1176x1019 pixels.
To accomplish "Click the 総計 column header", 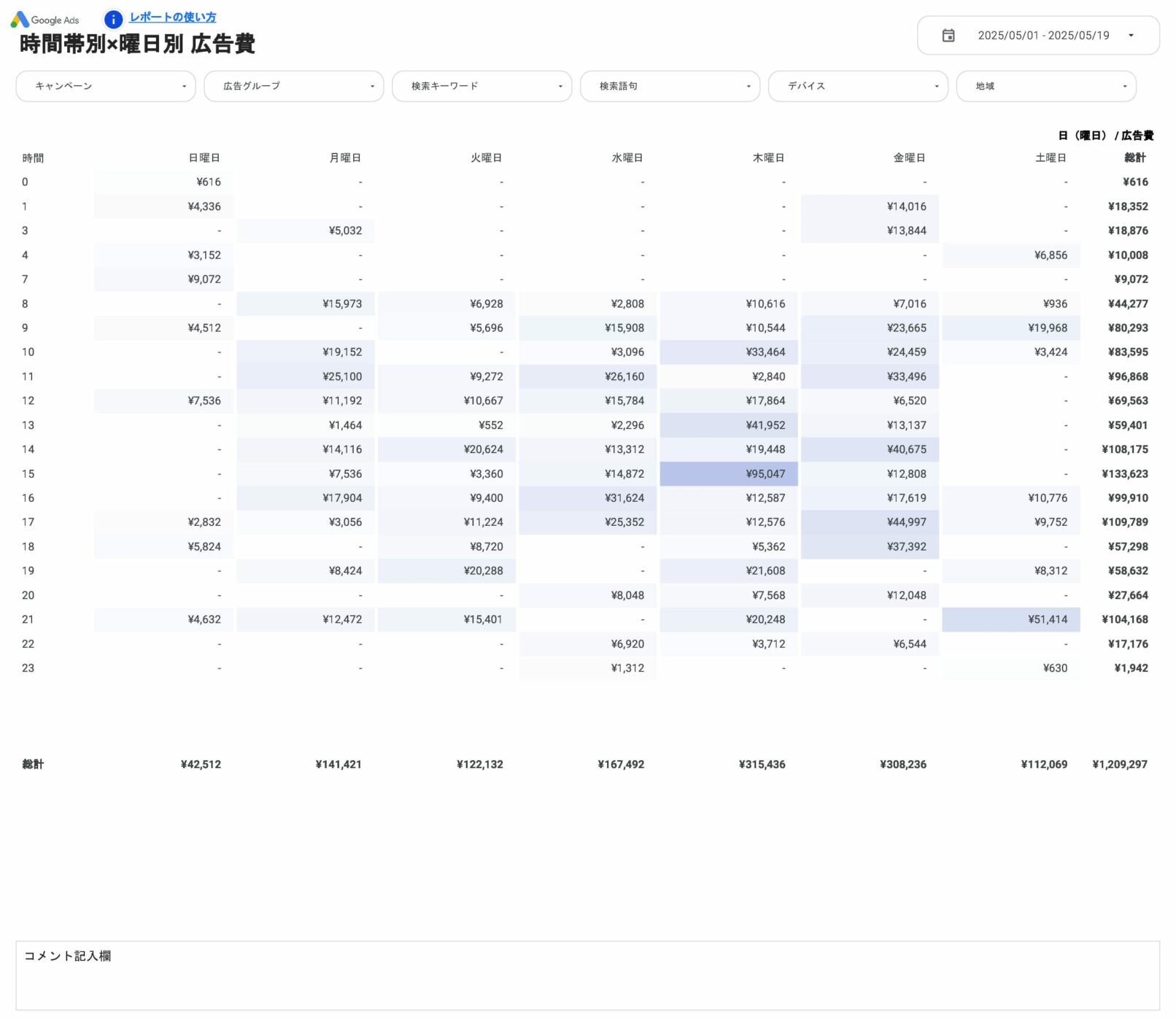I will 1135,158.
